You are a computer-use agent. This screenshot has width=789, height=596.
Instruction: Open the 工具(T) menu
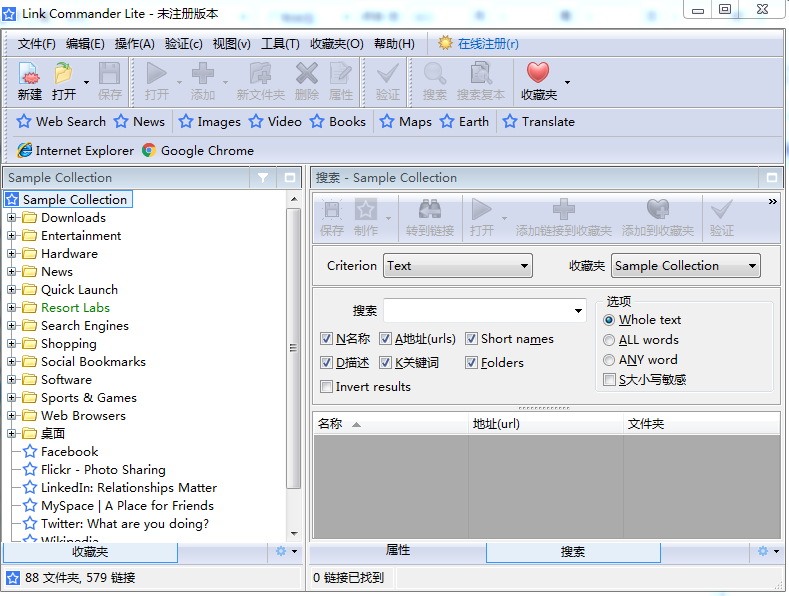point(280,44)
